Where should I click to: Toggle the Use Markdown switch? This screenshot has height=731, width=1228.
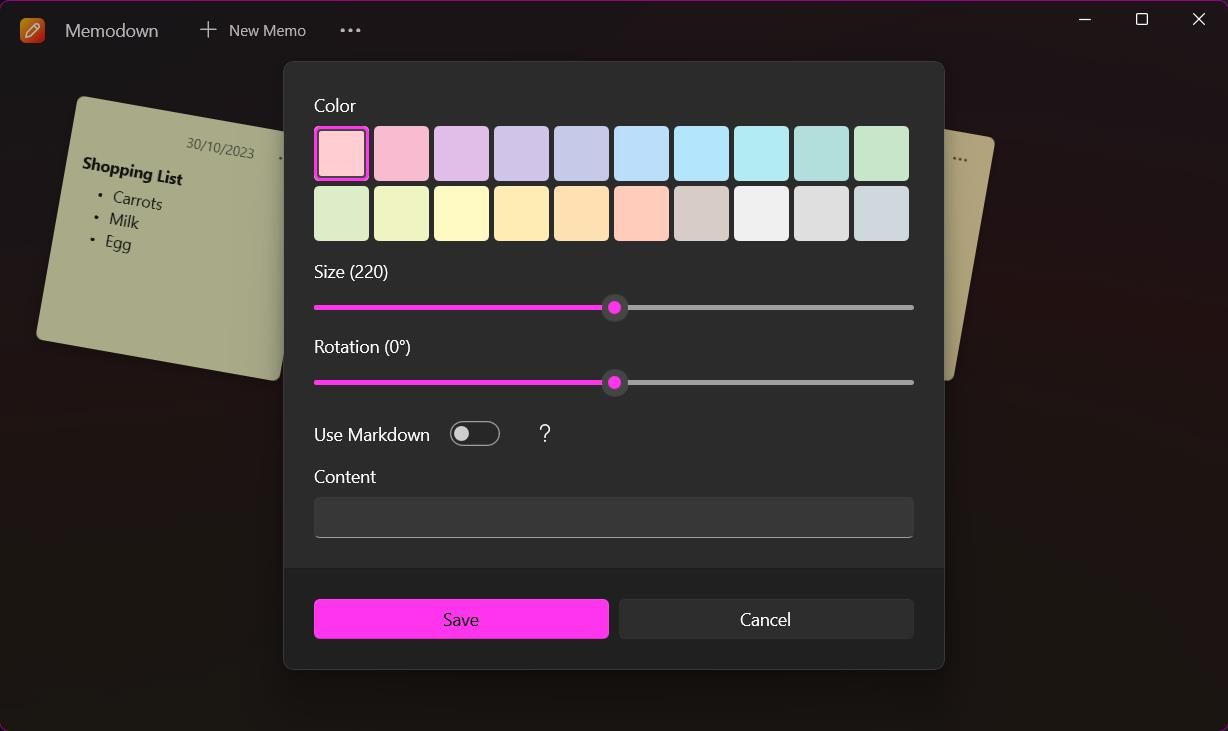[x=474, y=433]
